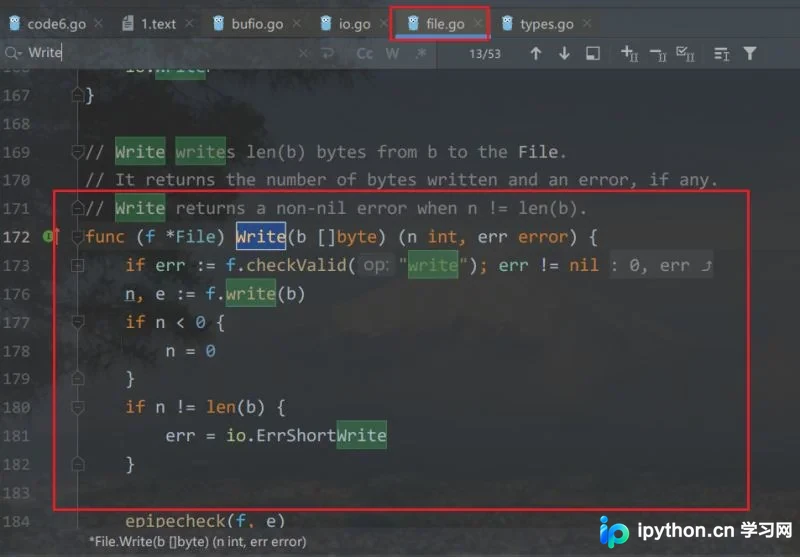Go to previous occurrence arrow
The image size is (800, 557).
[x=536, y=53]
